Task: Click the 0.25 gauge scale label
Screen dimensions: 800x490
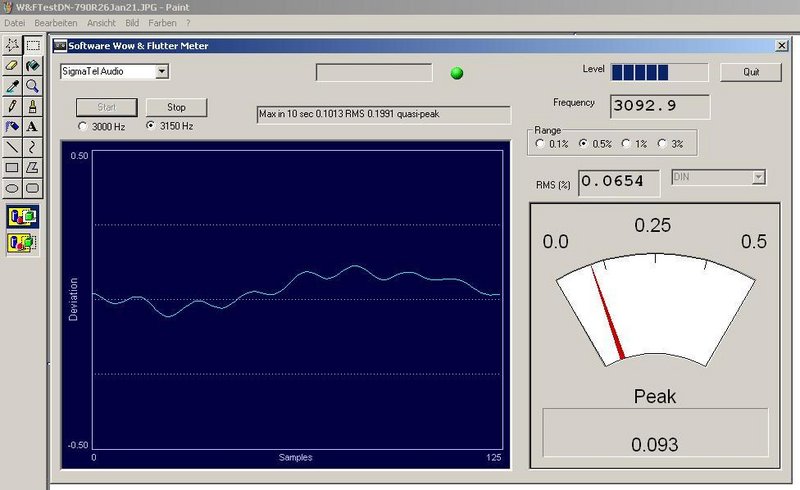Action: tap(653, 225)
